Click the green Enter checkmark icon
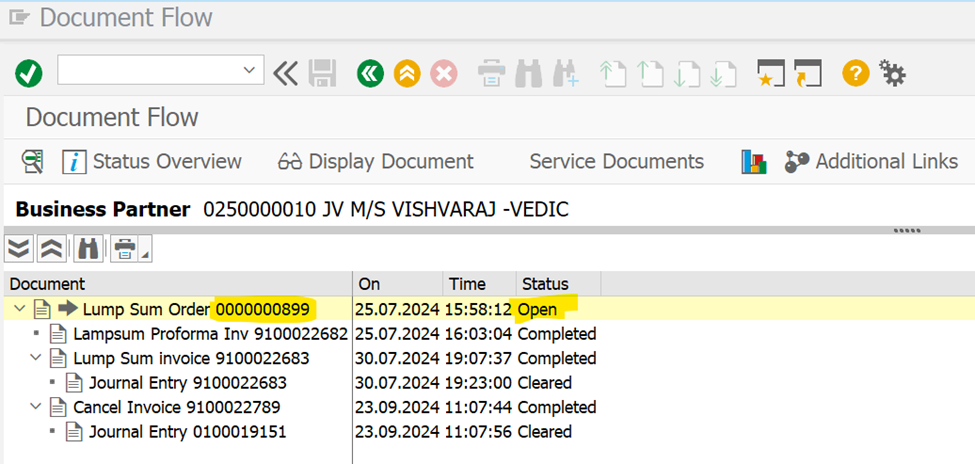 [x=29, y=73]
